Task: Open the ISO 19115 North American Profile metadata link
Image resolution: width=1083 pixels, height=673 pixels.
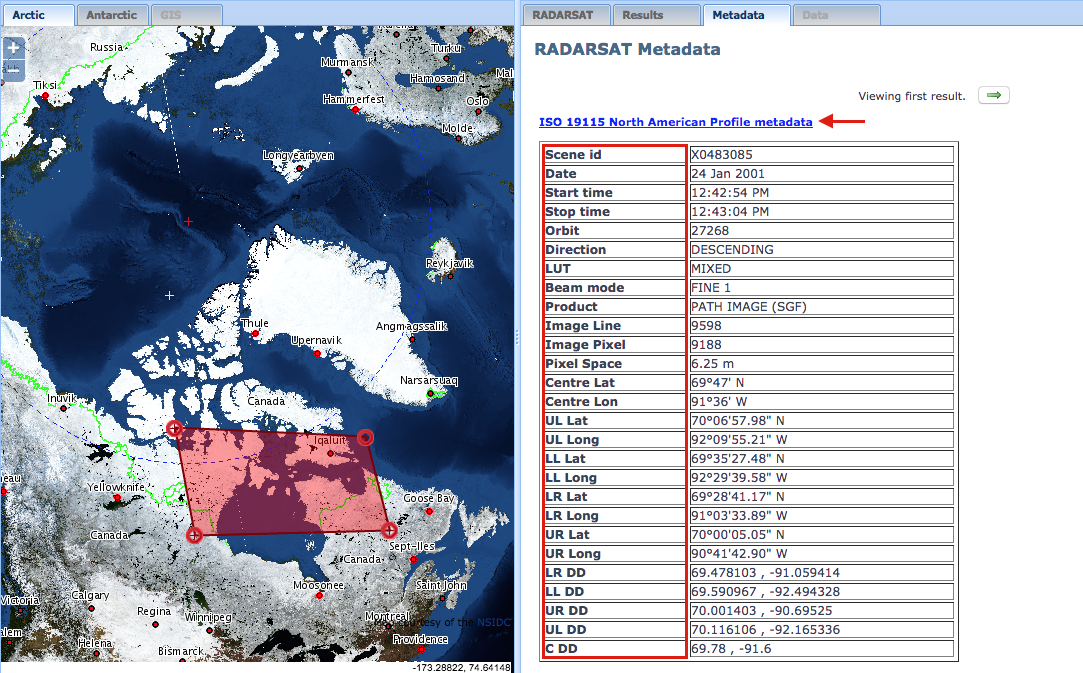Action: pos(676,122)
